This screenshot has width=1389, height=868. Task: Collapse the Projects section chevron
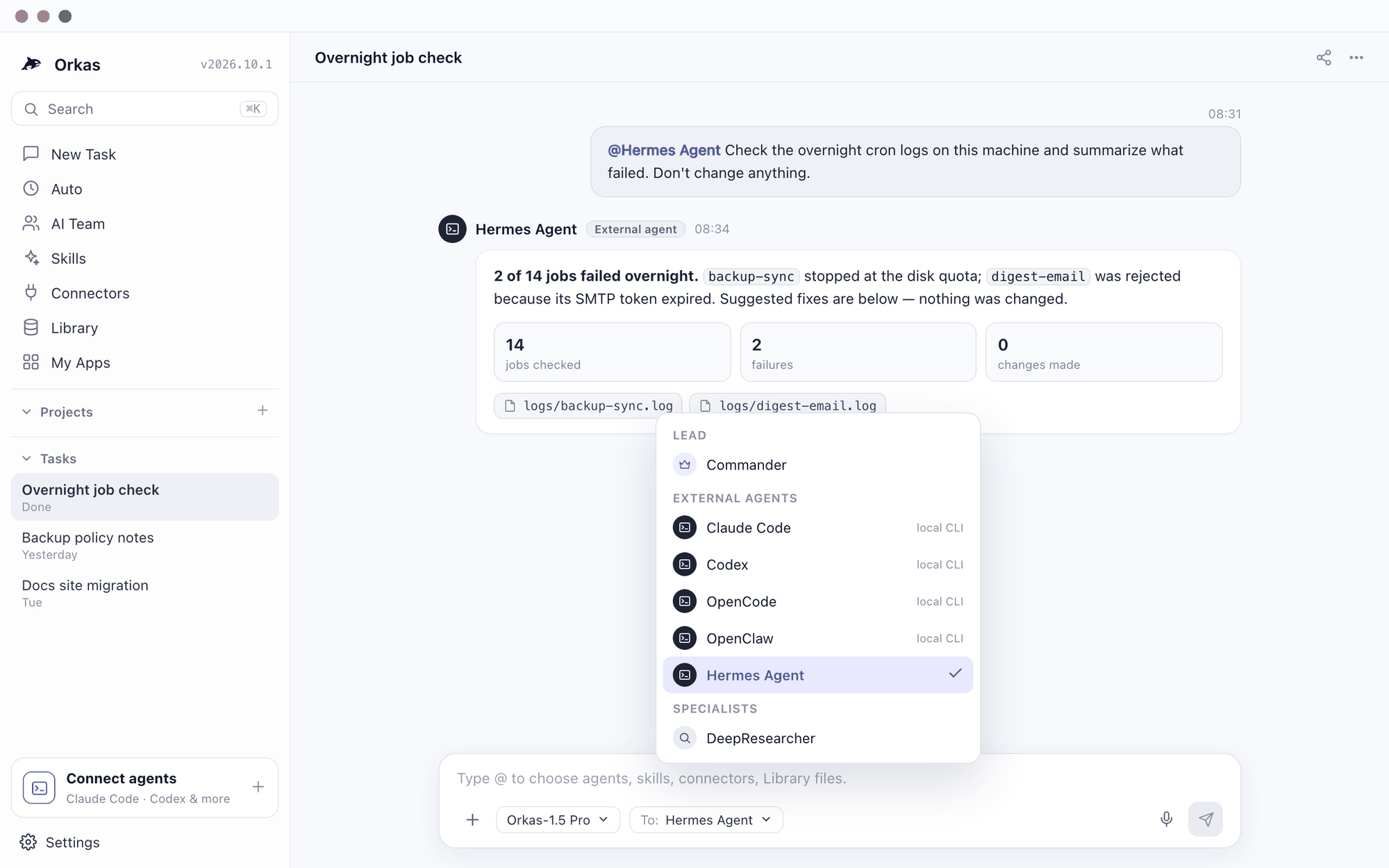point(26,412)
